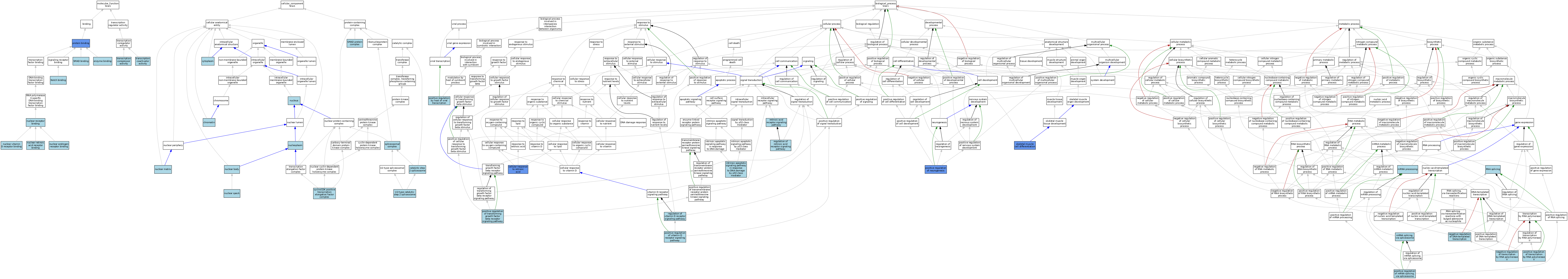Click the nuclear lumen node
The image size is (1568, 279).
[295, 122]
